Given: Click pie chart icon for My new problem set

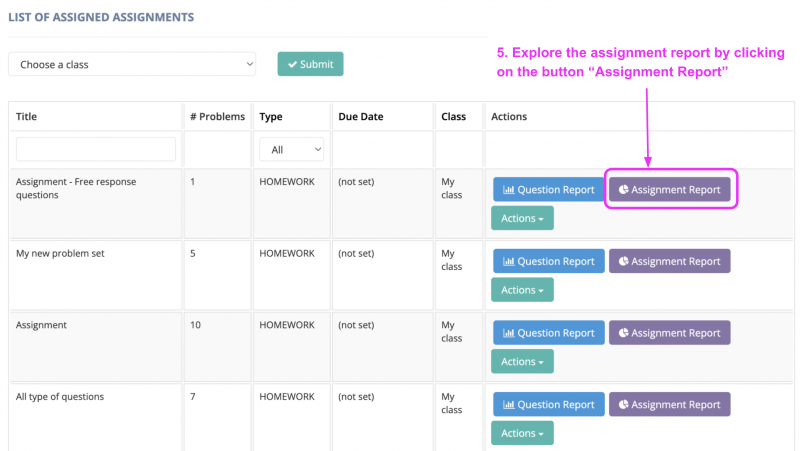Looking at the screenshot, I should pos(623,262).
